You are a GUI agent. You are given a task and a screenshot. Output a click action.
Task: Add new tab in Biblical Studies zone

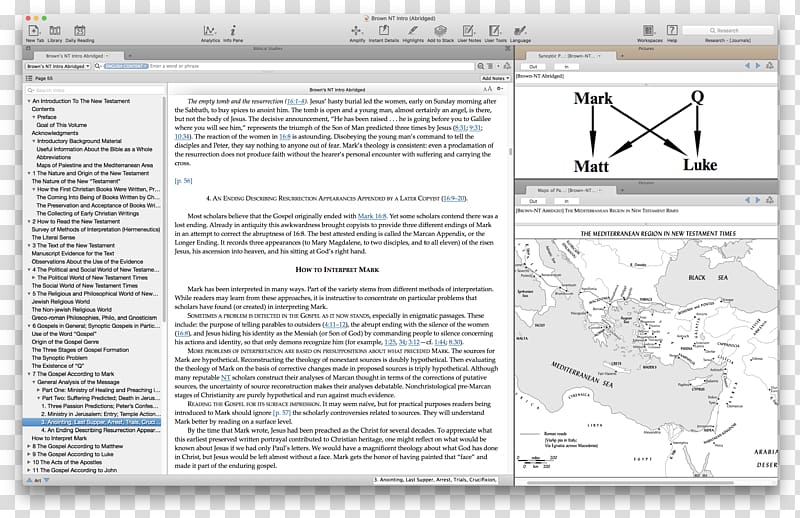[130, 56]
